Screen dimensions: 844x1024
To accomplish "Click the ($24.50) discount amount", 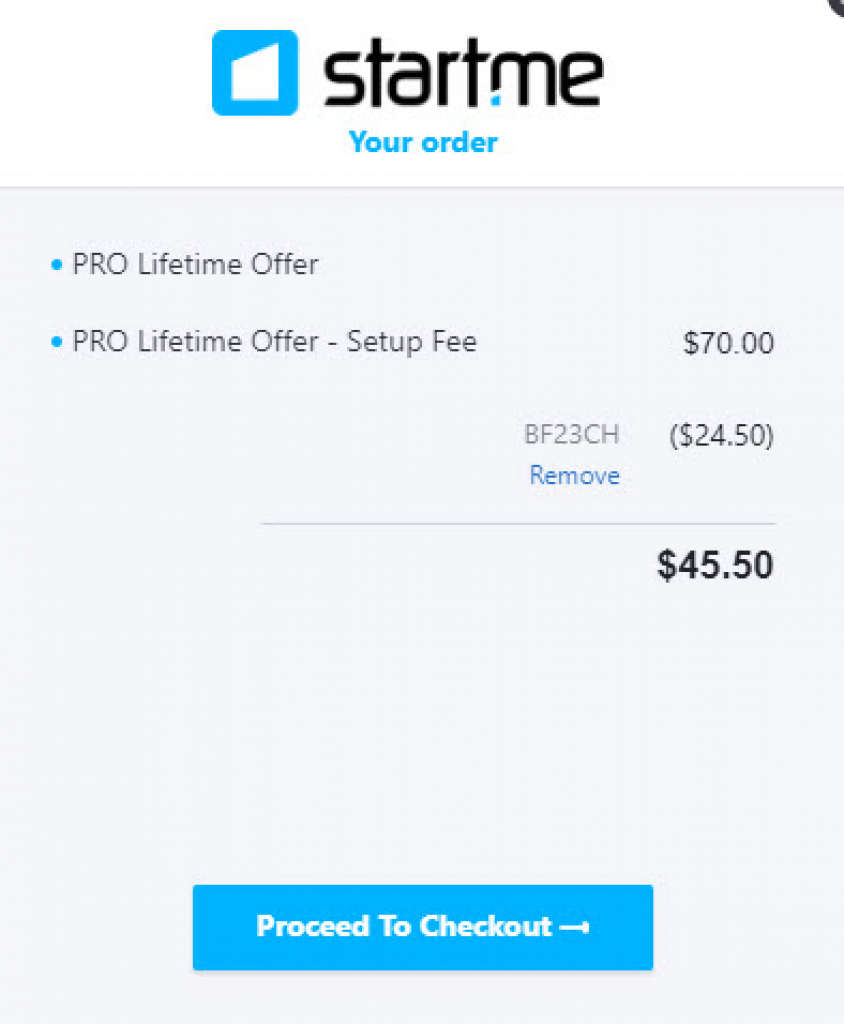I will [x=721, y=435].
